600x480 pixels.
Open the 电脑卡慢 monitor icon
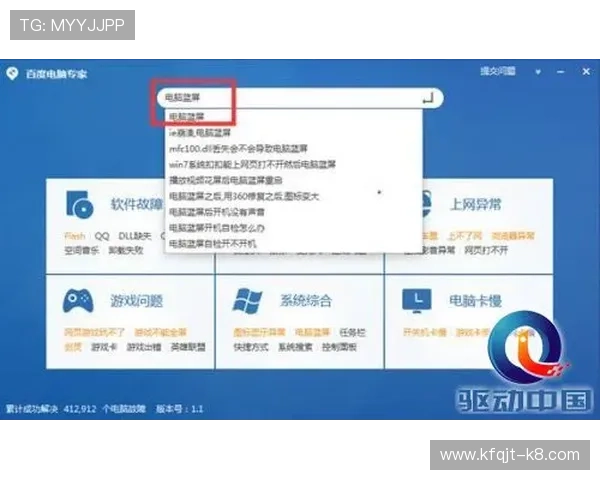click(417, 301)
